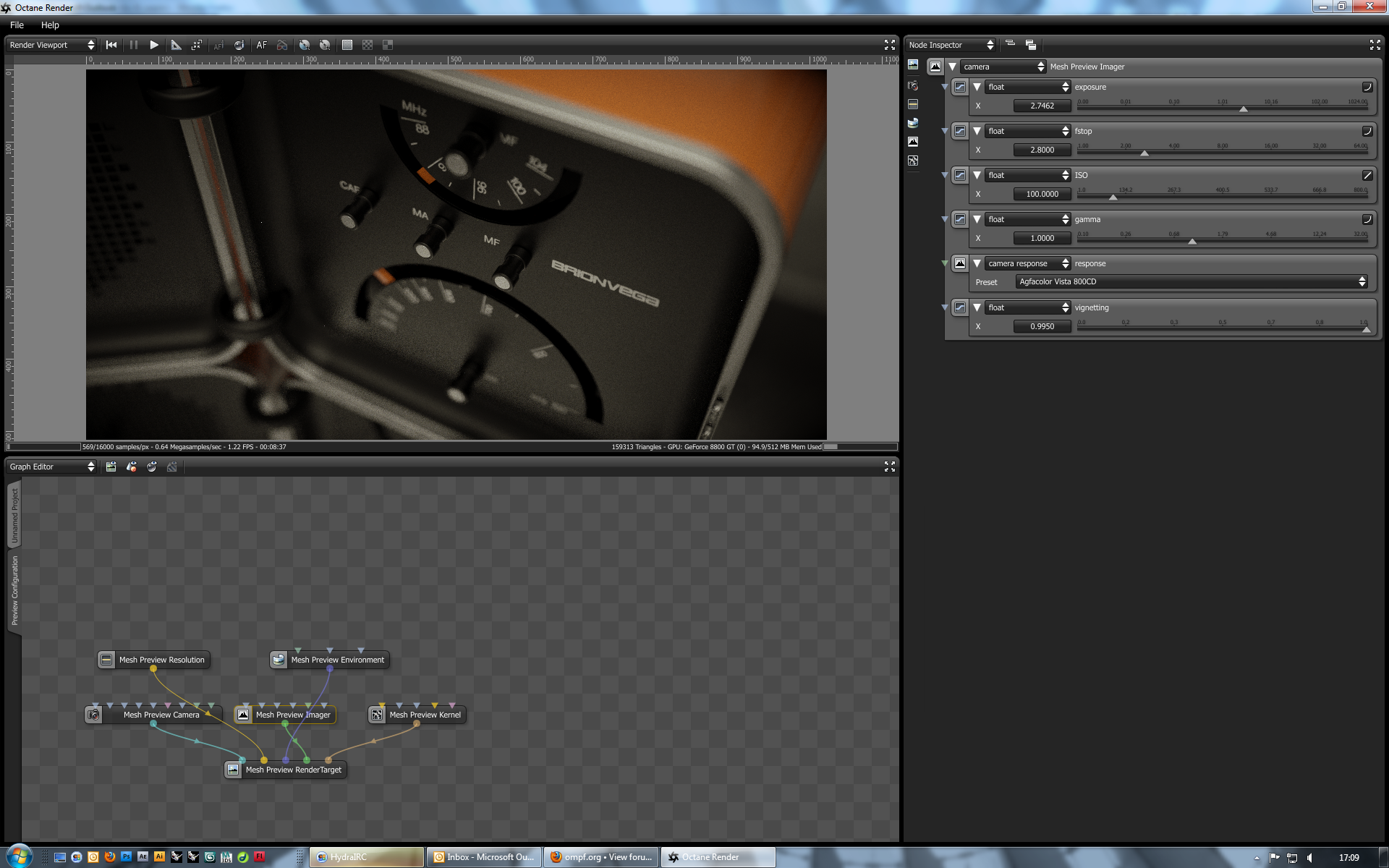The width and height of the screenshot is (1389, 868).
Task: Open the ISO float type dropdown
Action: [1028, 175]
